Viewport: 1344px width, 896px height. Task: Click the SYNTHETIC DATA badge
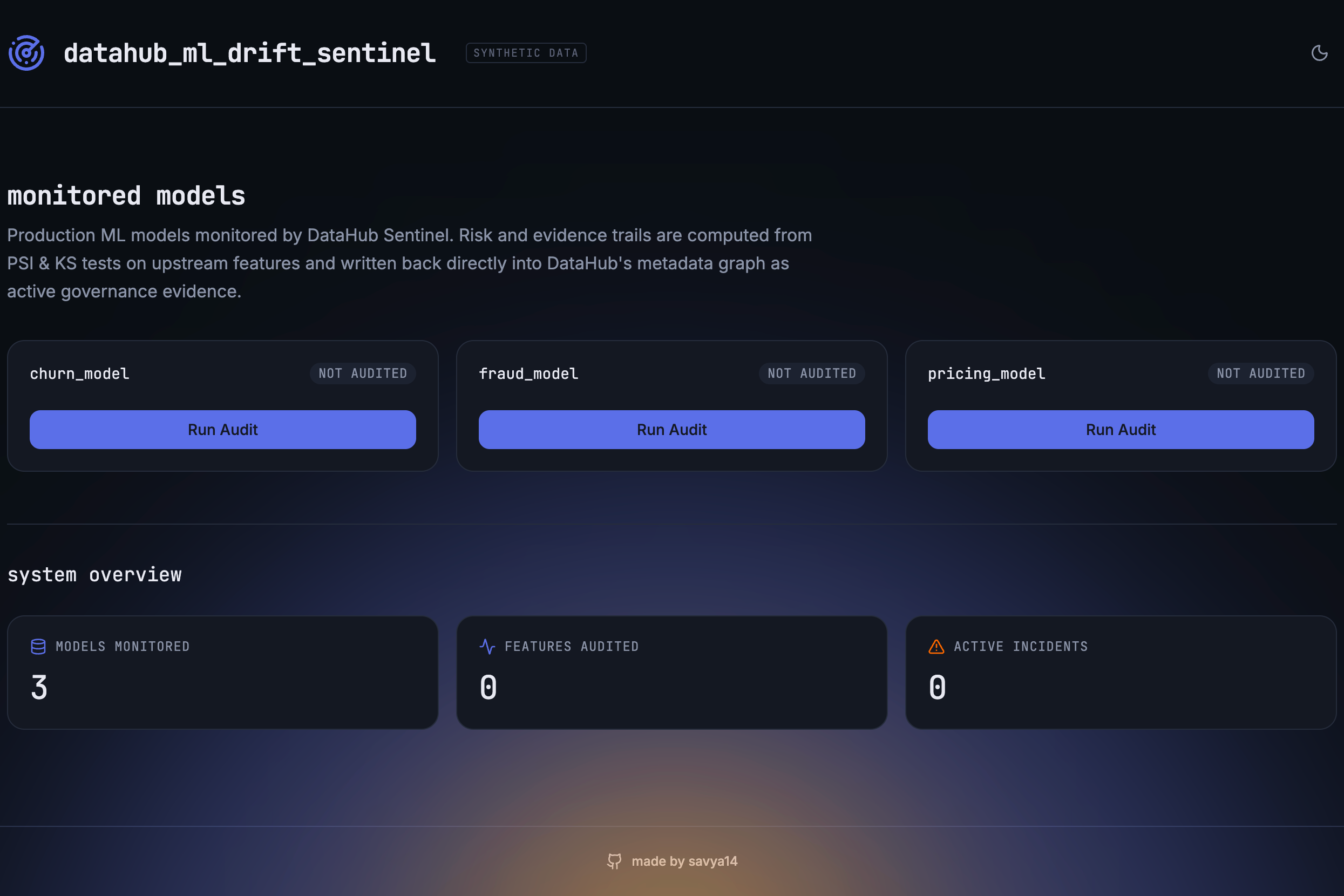coord(526,53)
